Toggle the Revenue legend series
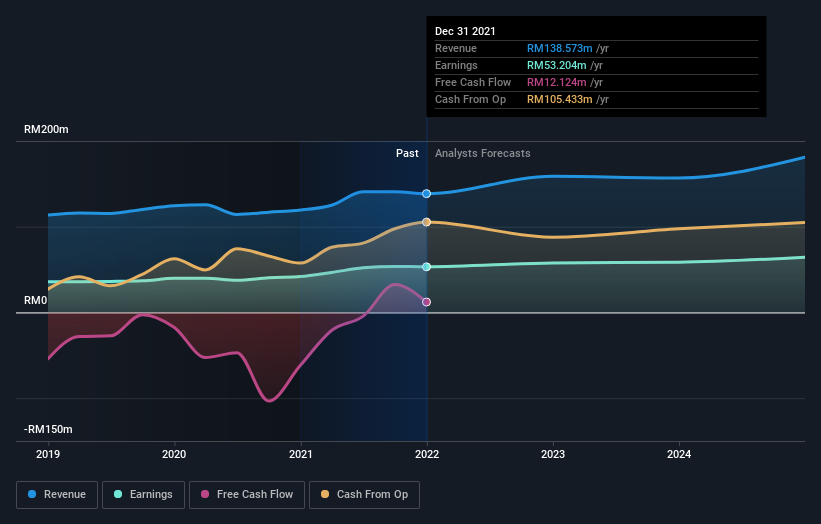 tap(58, 494)
